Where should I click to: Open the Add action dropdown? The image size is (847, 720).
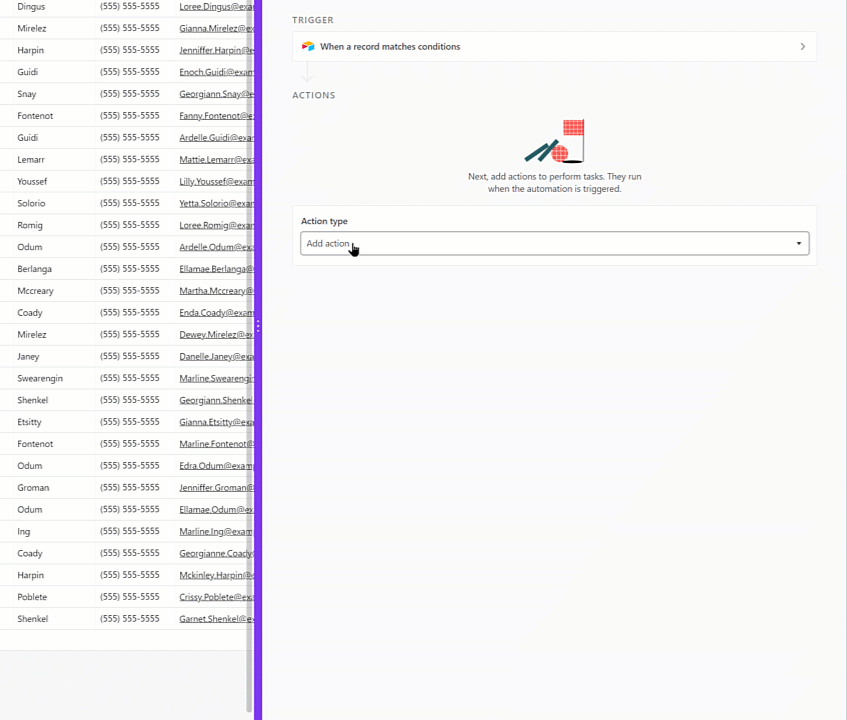point(554,243)
